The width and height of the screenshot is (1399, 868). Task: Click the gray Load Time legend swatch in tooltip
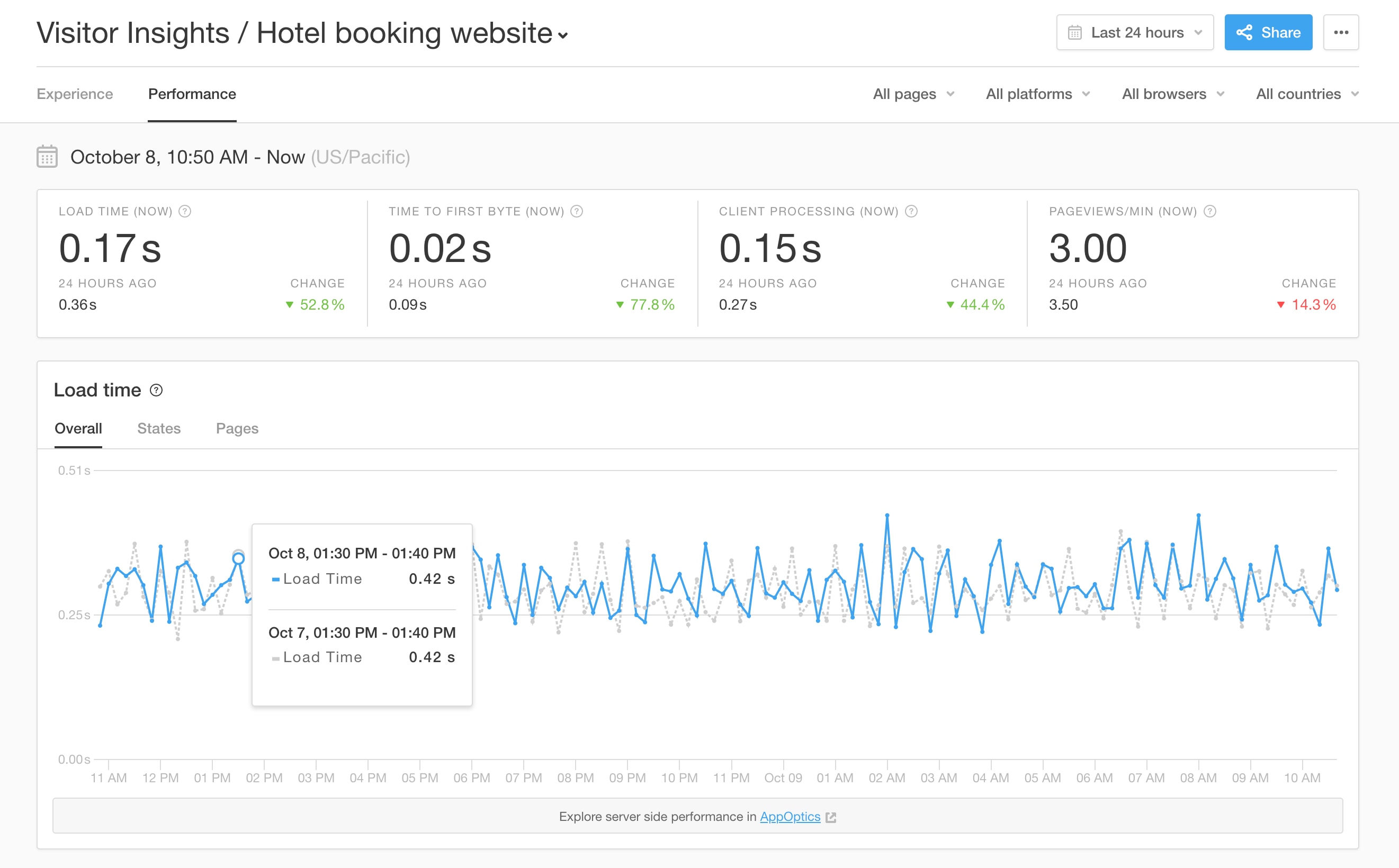(x=276, y=658)
